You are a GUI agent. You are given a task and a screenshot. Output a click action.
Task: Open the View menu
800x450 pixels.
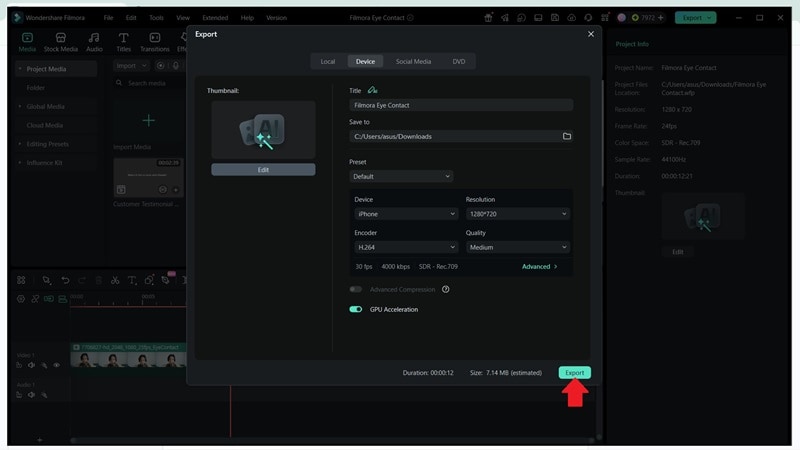click(x=183, y=17)
